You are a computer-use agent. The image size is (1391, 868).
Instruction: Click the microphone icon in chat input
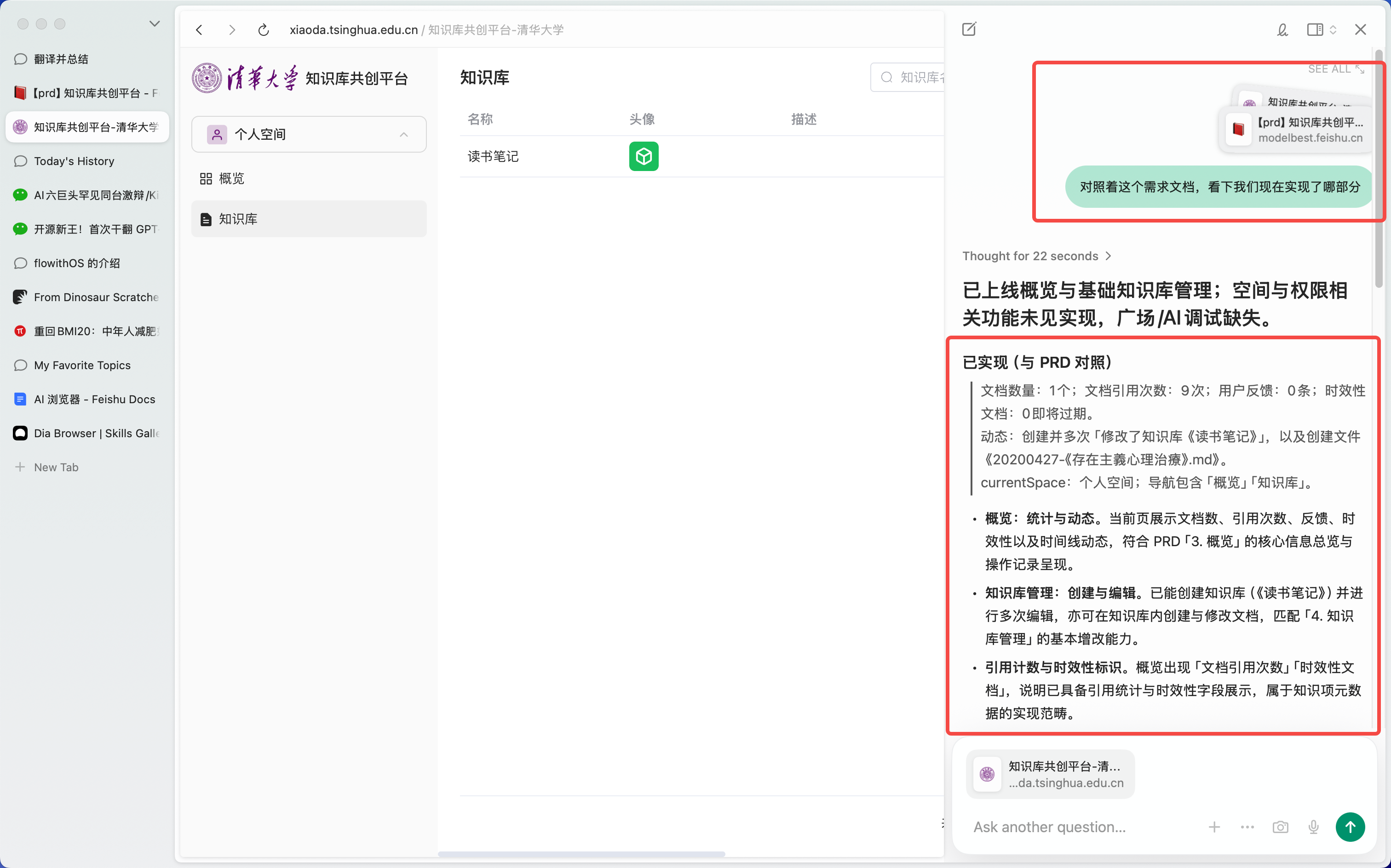coord(1313,827)
